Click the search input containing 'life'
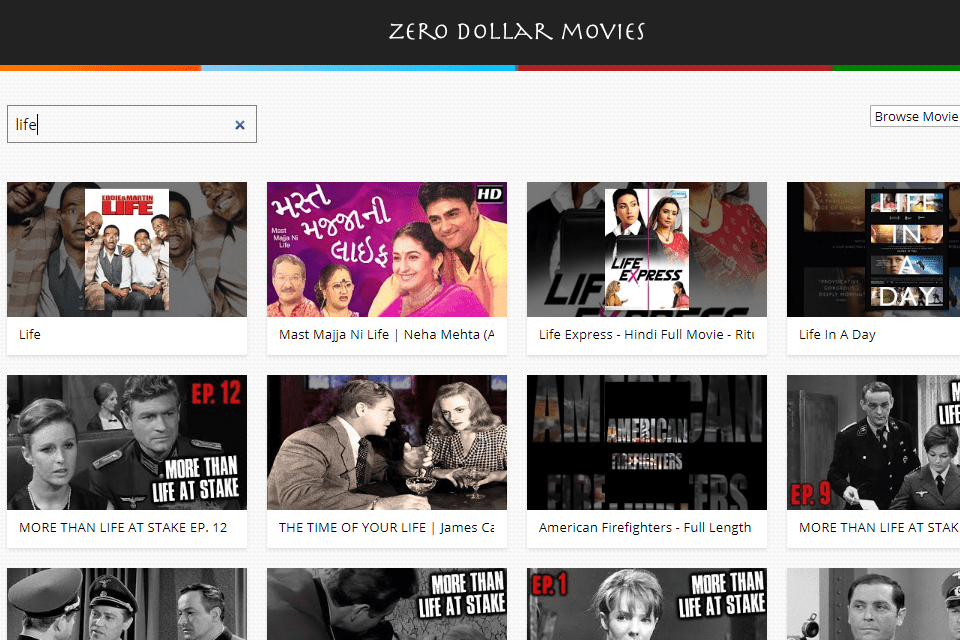This screenshot has height=640, width=960. 120,125
